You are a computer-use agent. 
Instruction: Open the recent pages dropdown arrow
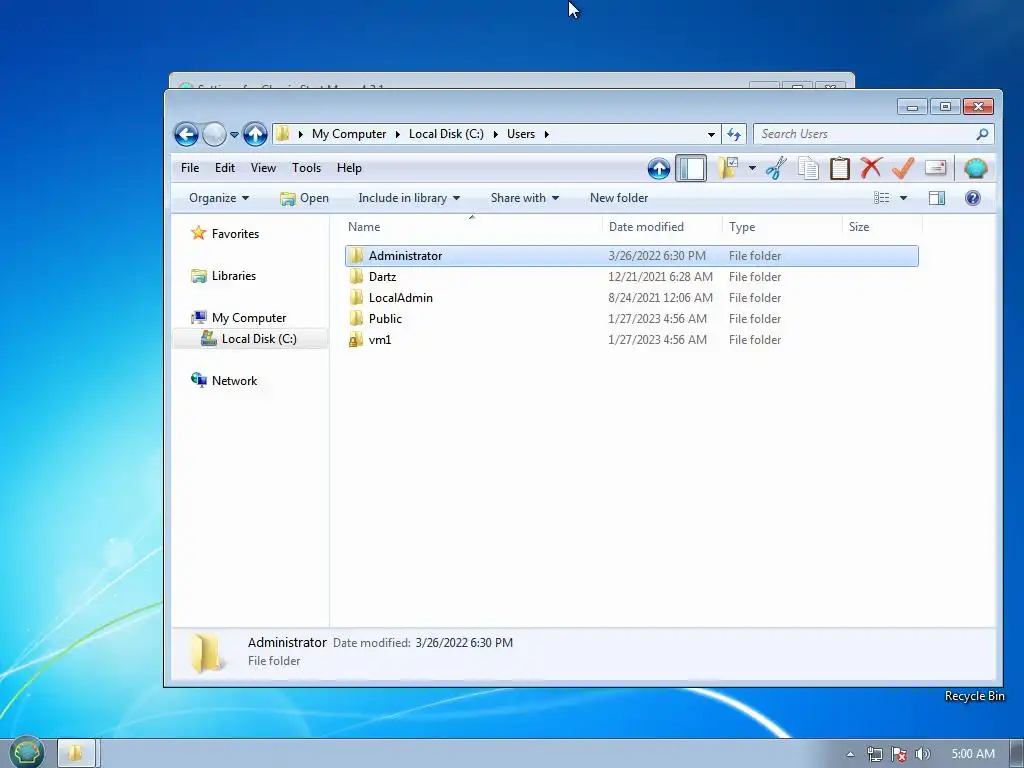coord(234,135)
